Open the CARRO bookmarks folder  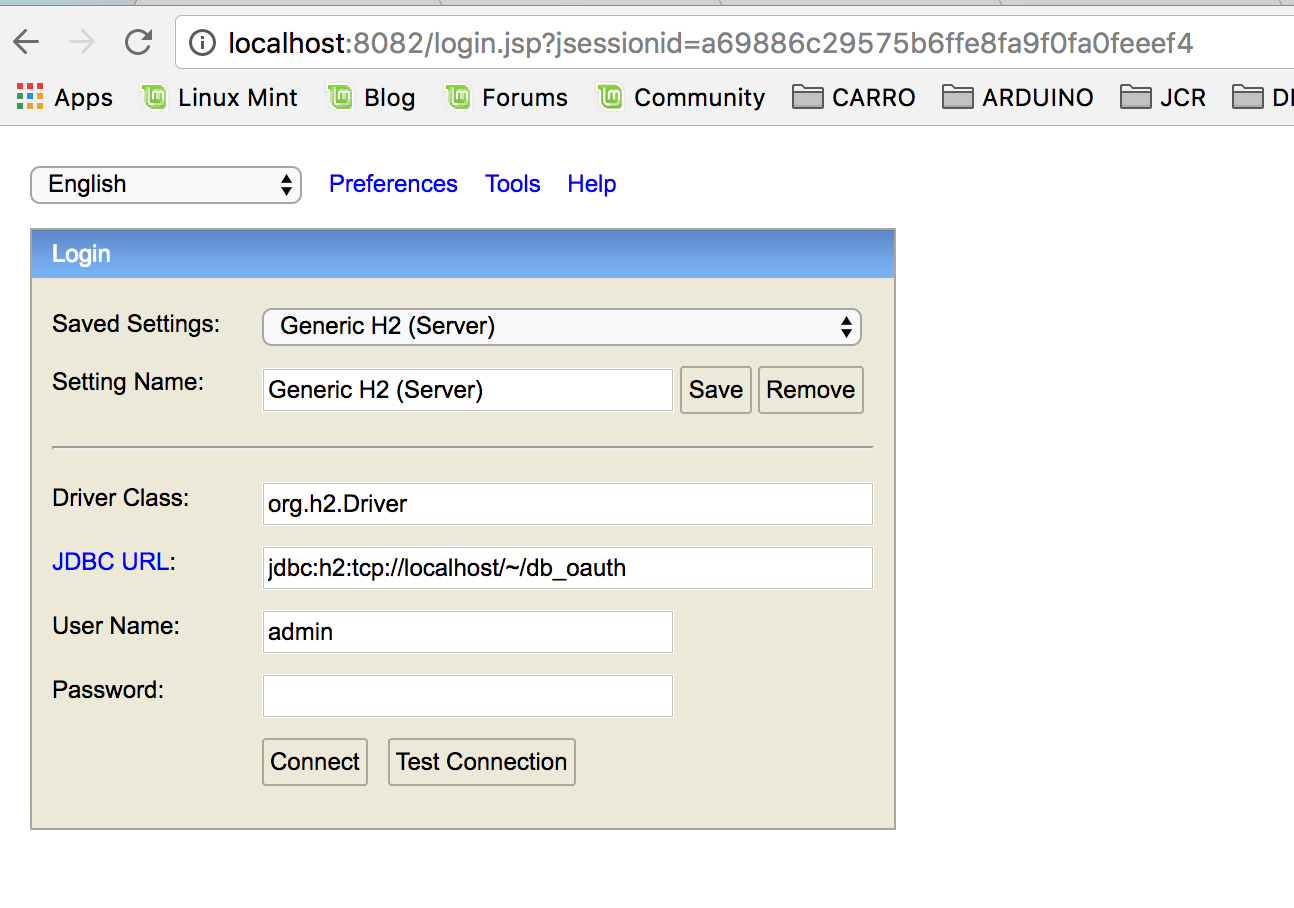[x=854, y=97]
